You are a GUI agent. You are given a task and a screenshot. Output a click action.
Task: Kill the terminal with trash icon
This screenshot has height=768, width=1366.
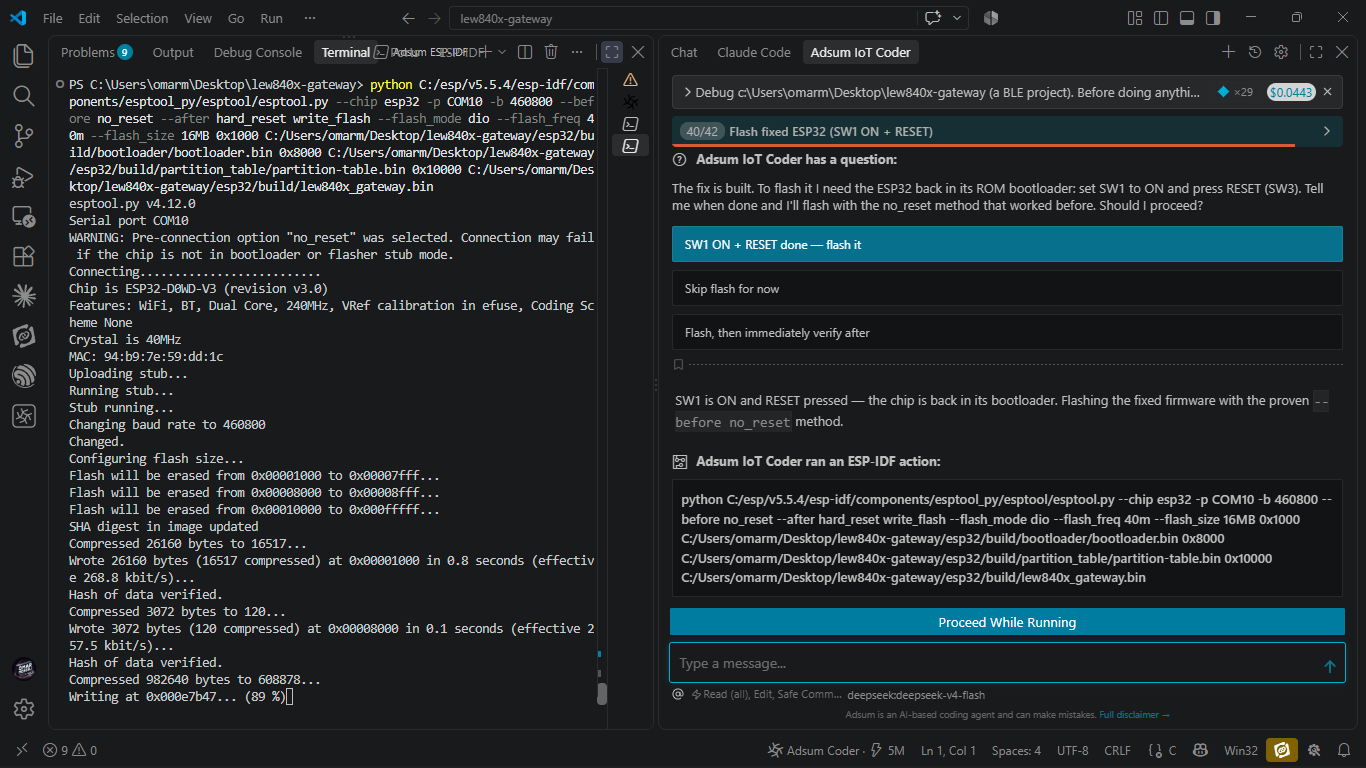(x=551, y=52)
